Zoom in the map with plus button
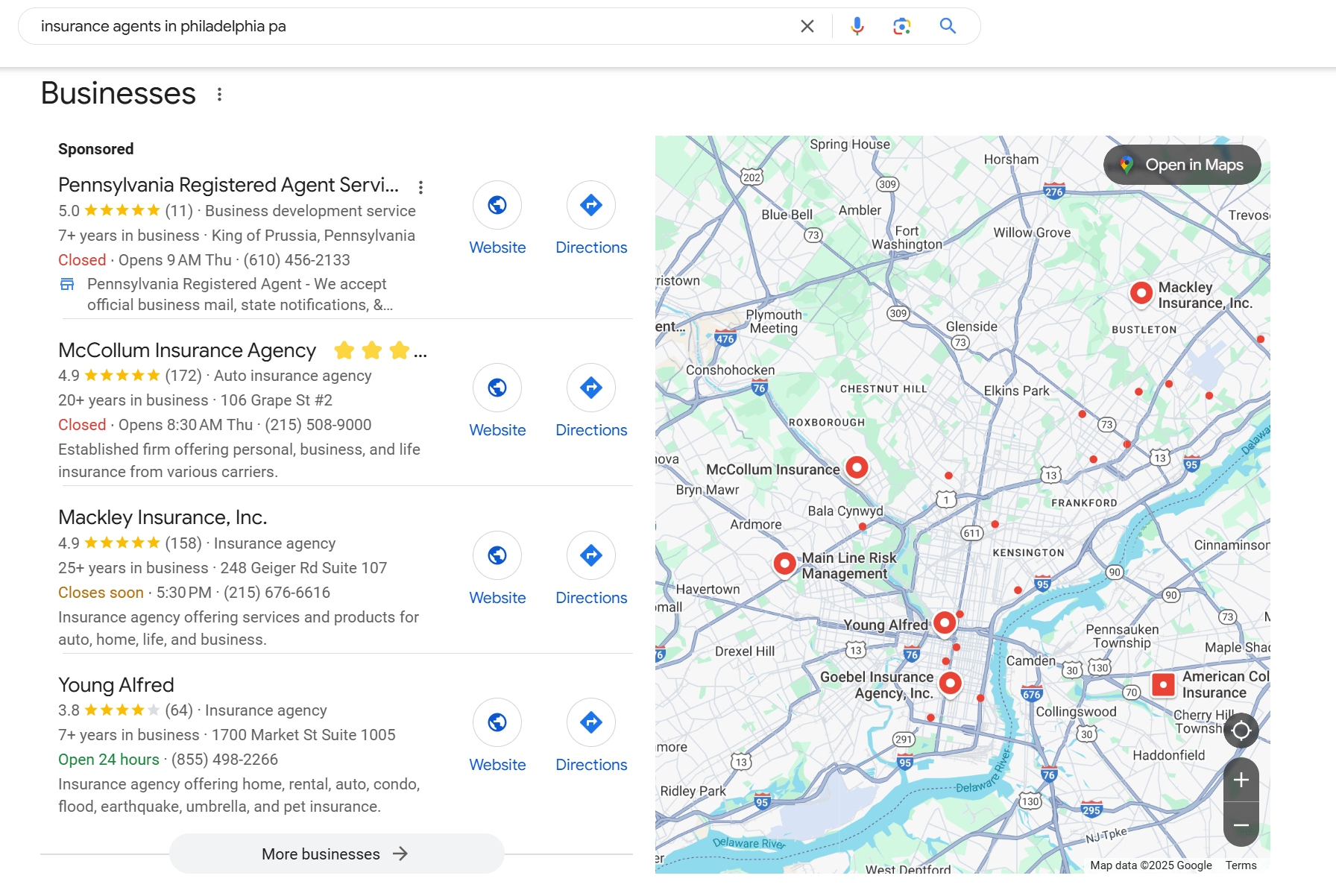 pos(1241,780)
